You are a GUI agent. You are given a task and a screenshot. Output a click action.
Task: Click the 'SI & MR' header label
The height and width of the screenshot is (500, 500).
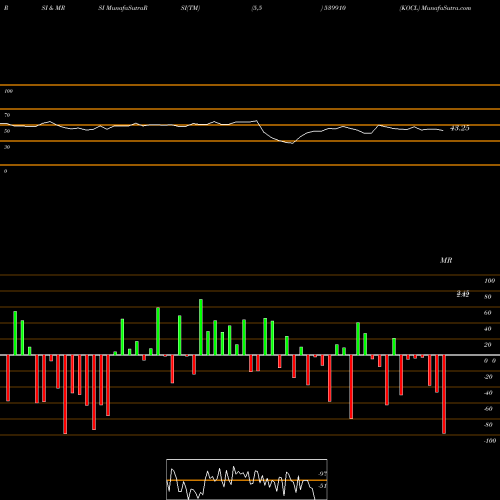coord(53,8)
